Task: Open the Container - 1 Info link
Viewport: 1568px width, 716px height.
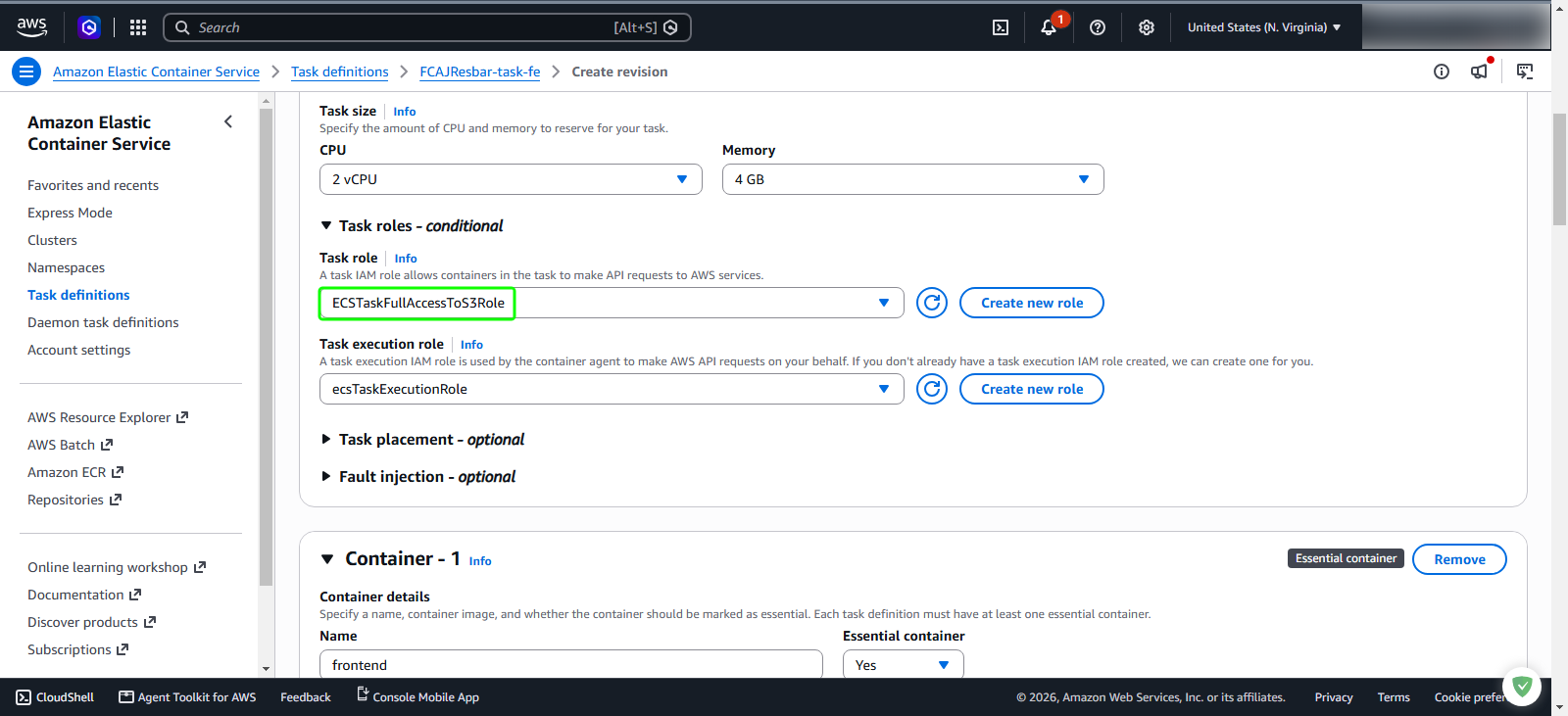Action: click(480, 561)
